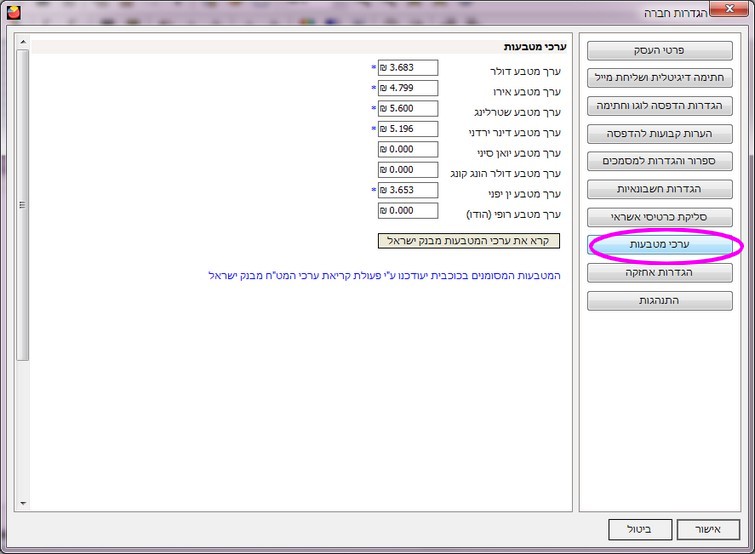Click the vertical scrollbar on the left edge
755x554 pixels.
[x=23, y=205]
